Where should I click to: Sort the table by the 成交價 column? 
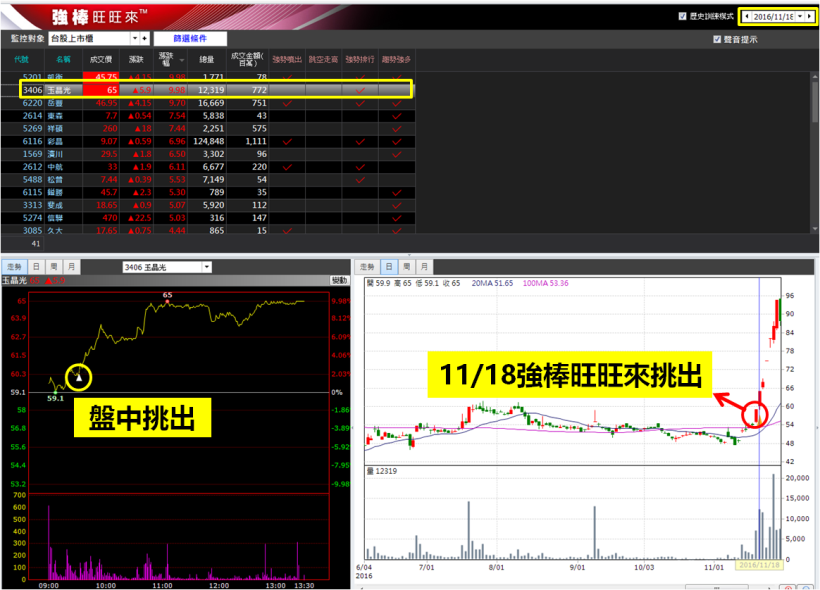[101, 60]
